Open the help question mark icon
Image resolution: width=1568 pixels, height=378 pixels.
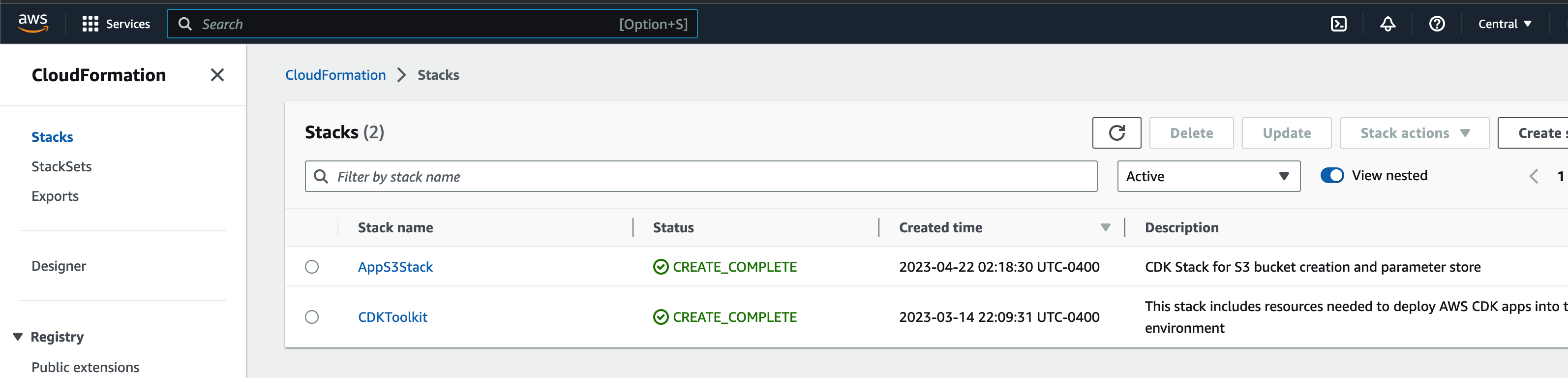tap(1437, 24)
